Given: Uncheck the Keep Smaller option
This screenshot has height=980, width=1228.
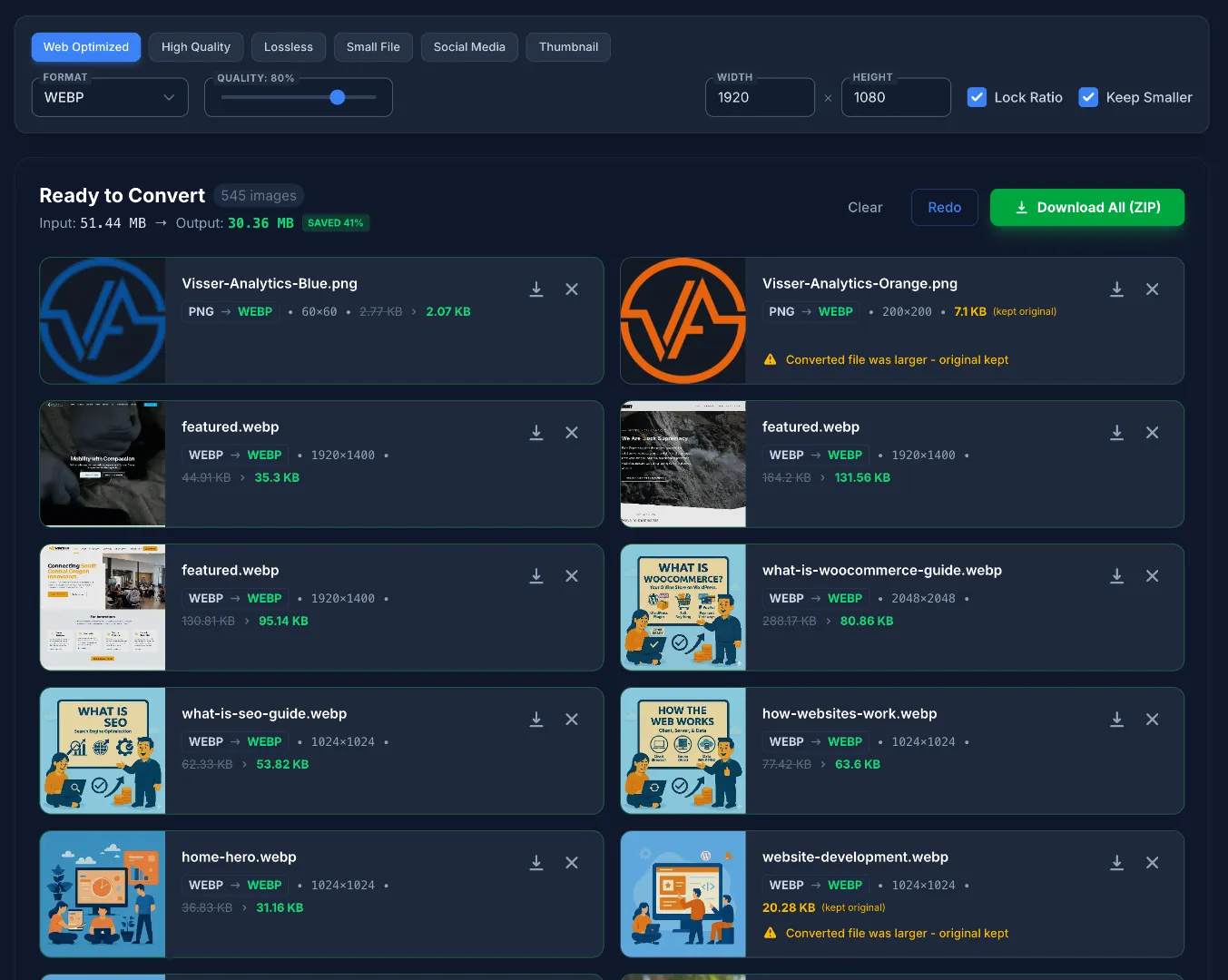Looking at the screenshot, I should (1088, 97).
